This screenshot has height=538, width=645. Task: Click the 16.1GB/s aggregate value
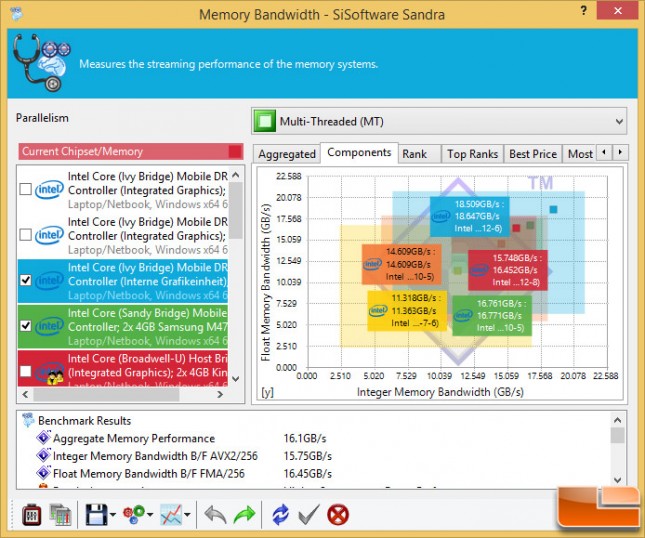305,438
